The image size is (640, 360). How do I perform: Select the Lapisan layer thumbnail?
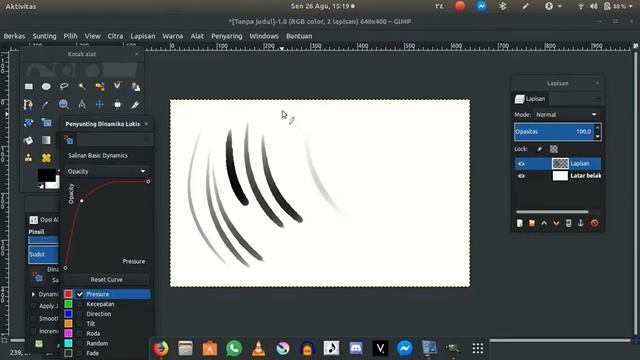click(560, 164)
